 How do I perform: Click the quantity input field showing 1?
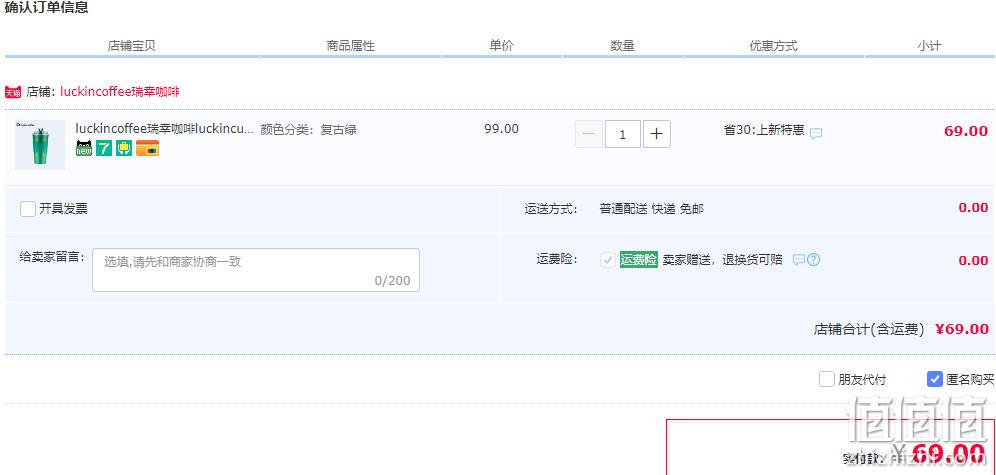tap(622, 134)
